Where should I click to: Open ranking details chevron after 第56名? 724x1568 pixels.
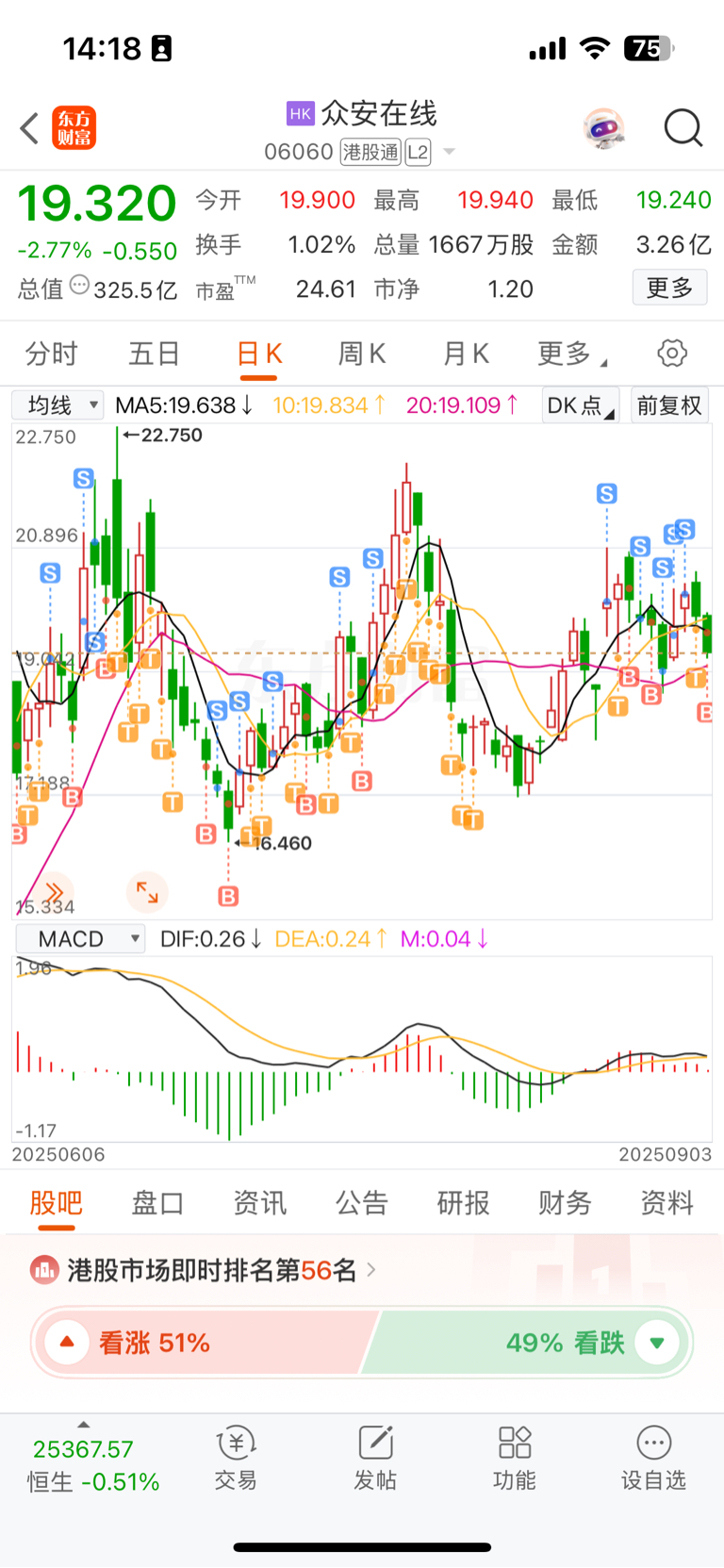[x=371, y=1270]
